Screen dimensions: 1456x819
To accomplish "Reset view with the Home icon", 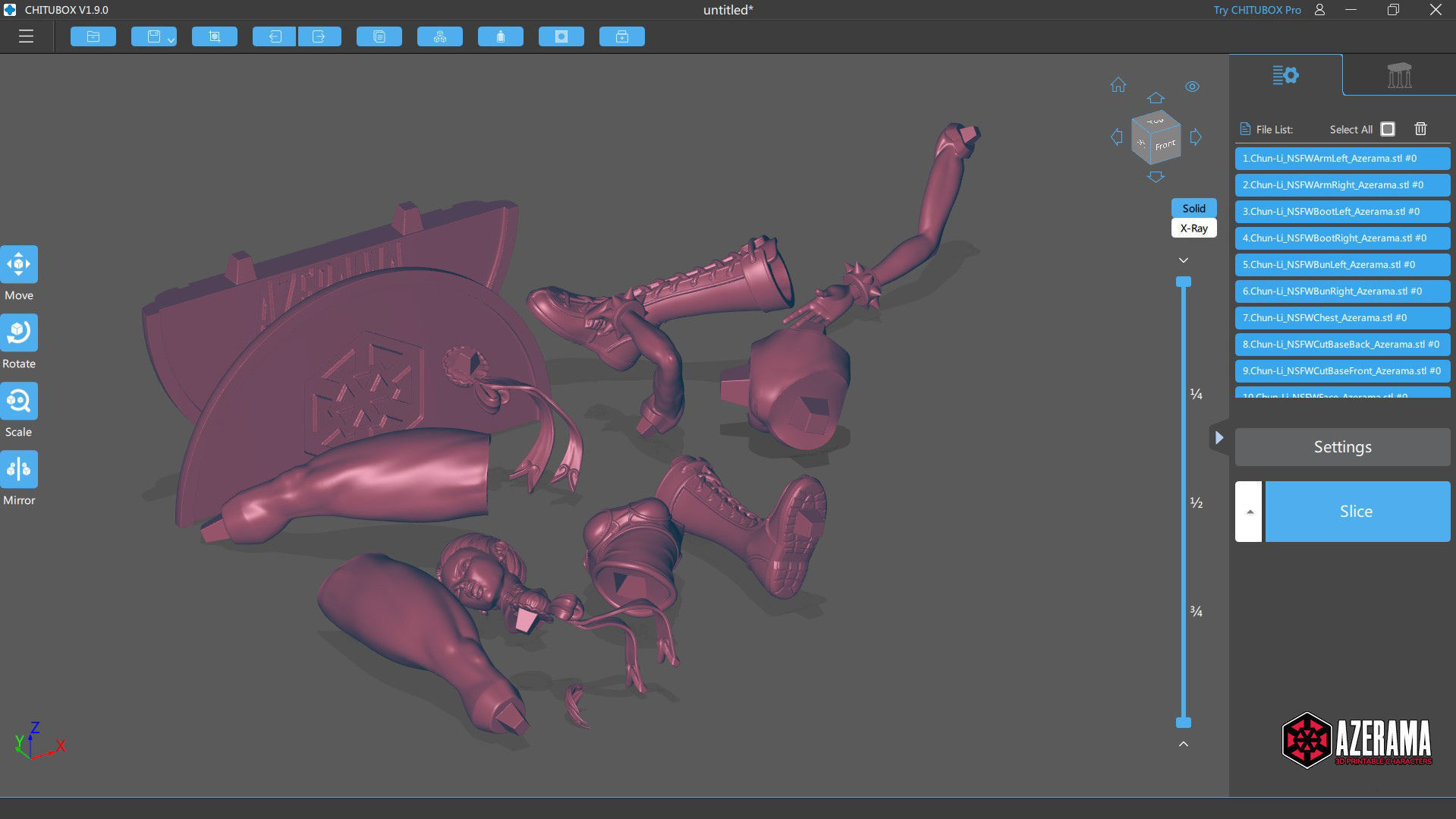I will tap(1118, 85).
